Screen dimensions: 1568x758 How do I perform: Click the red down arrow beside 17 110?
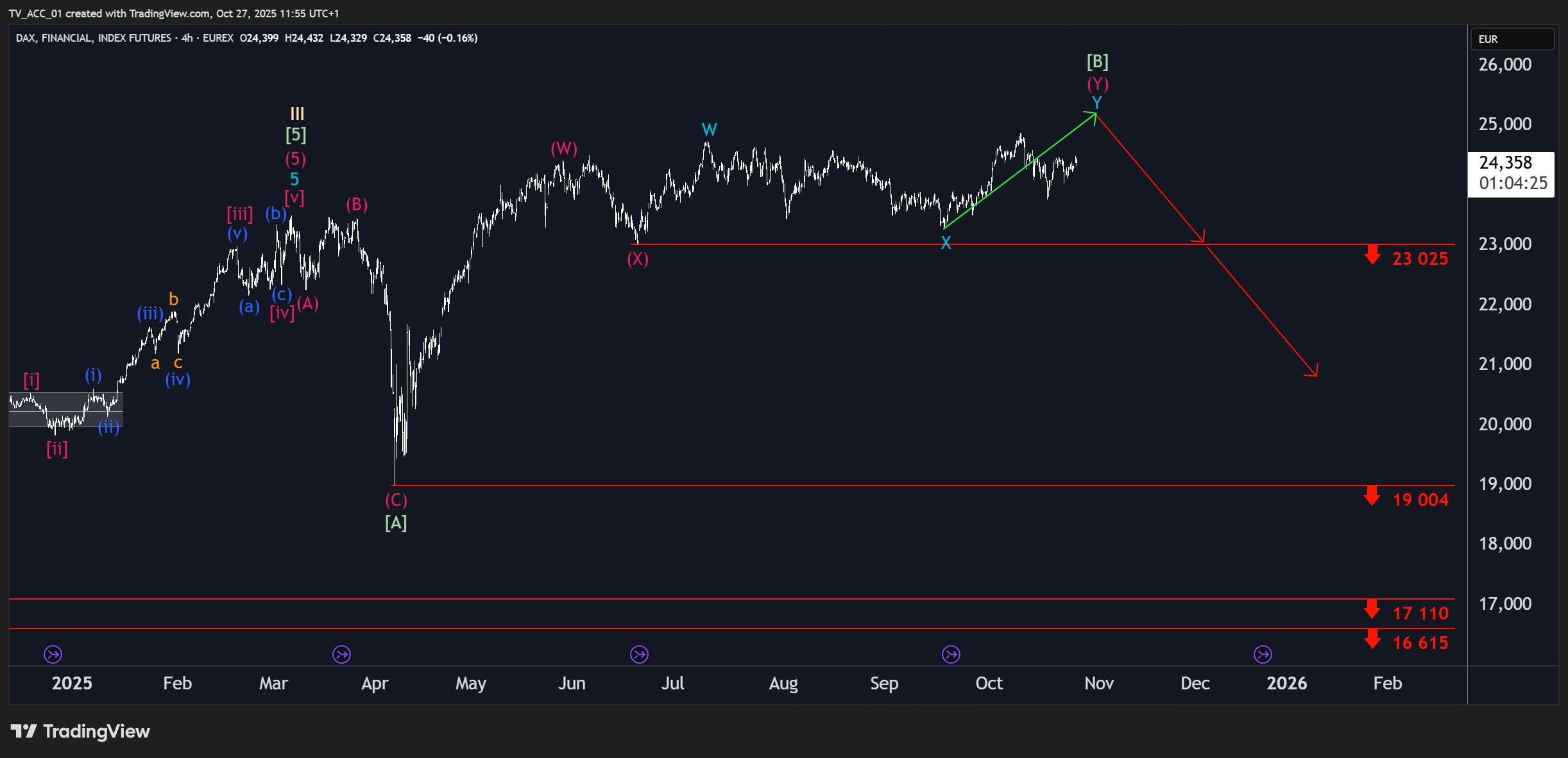(1372, 609)
